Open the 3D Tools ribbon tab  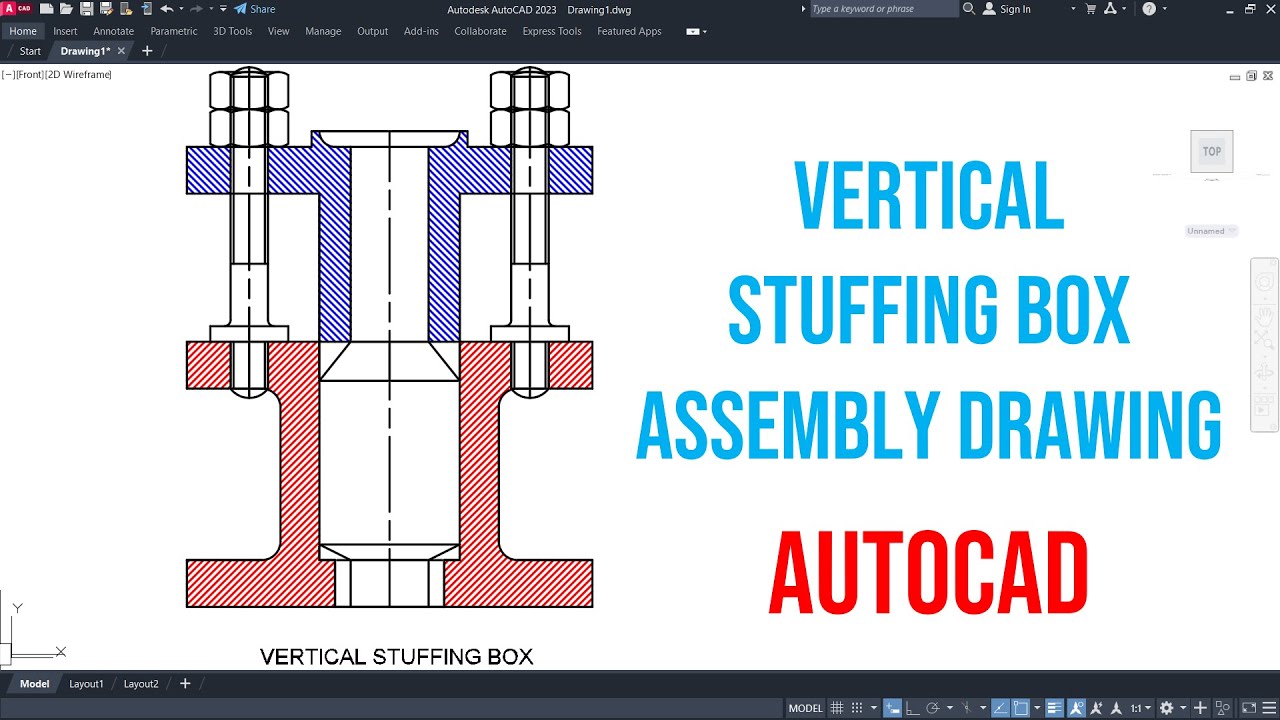click(232, 31)
